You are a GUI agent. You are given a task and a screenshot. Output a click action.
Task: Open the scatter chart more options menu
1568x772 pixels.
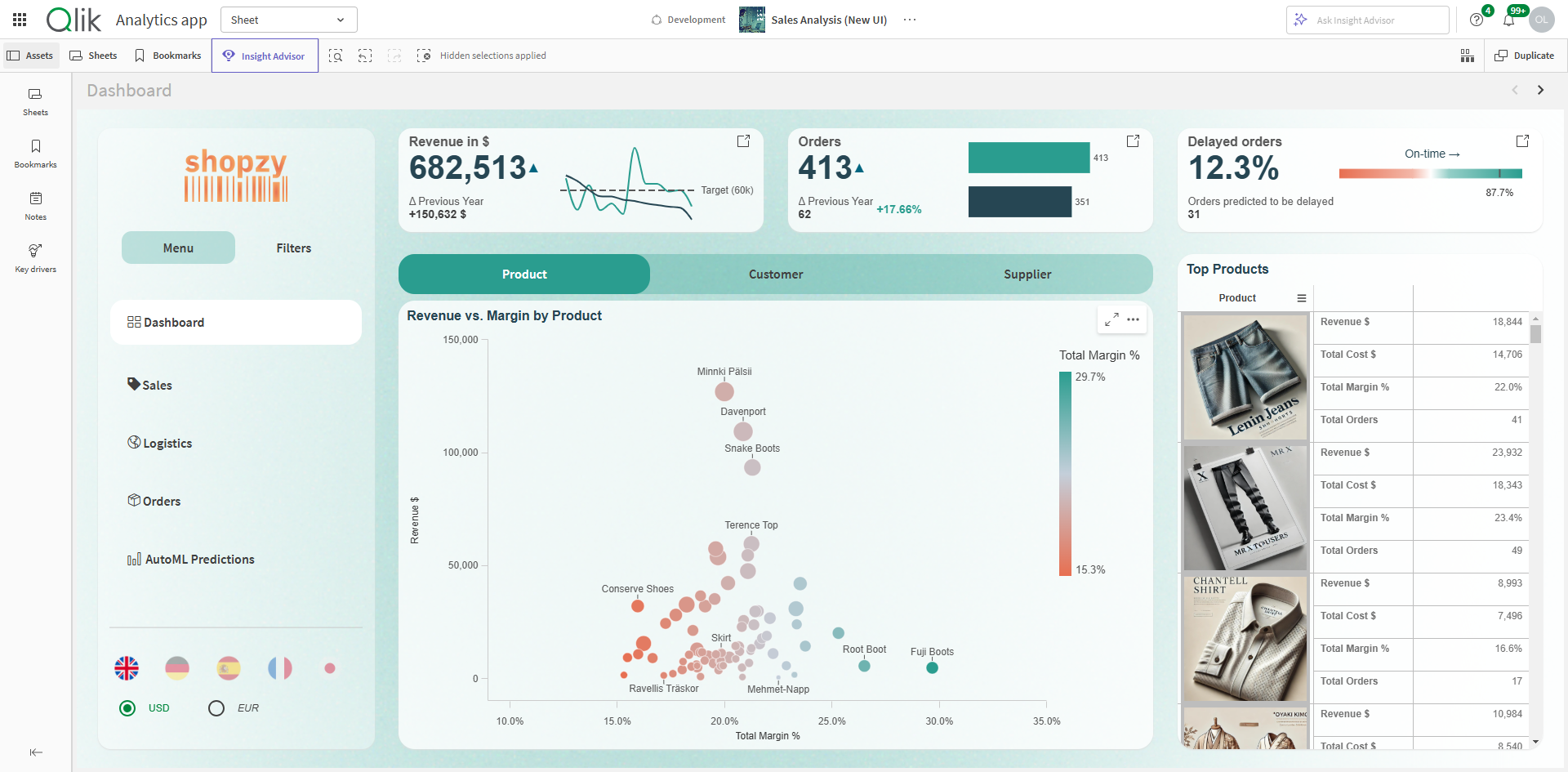coord(1134,319)
